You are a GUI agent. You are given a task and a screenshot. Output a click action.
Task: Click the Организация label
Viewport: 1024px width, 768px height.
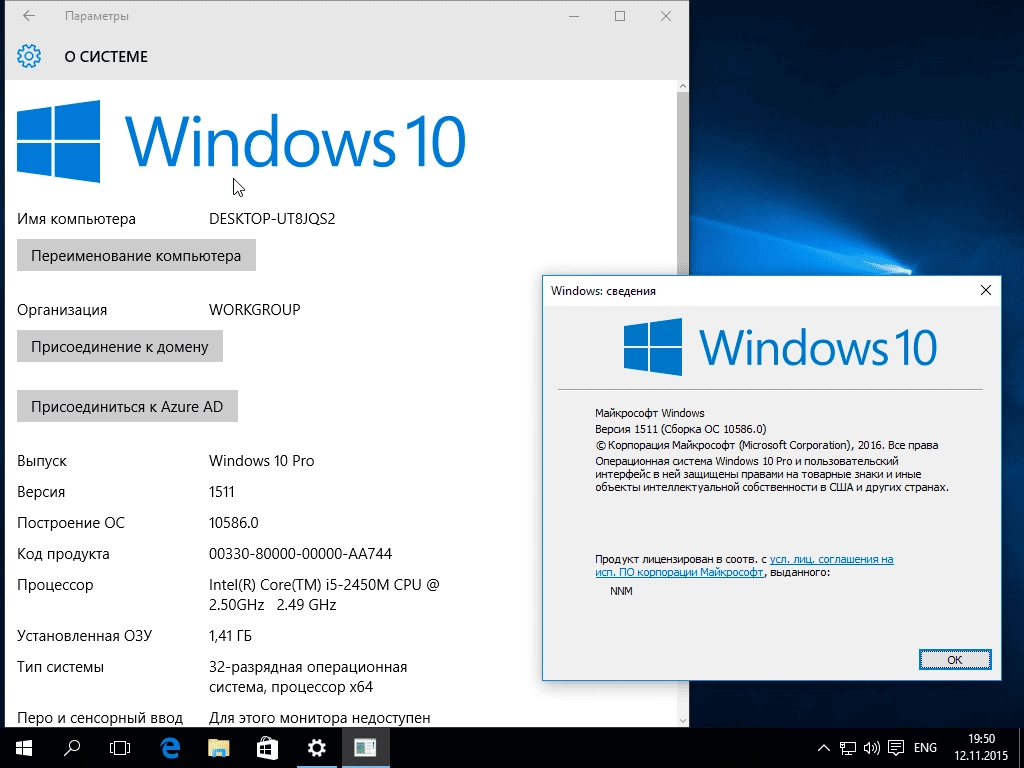pyautogui.click(x=62, y=310)
